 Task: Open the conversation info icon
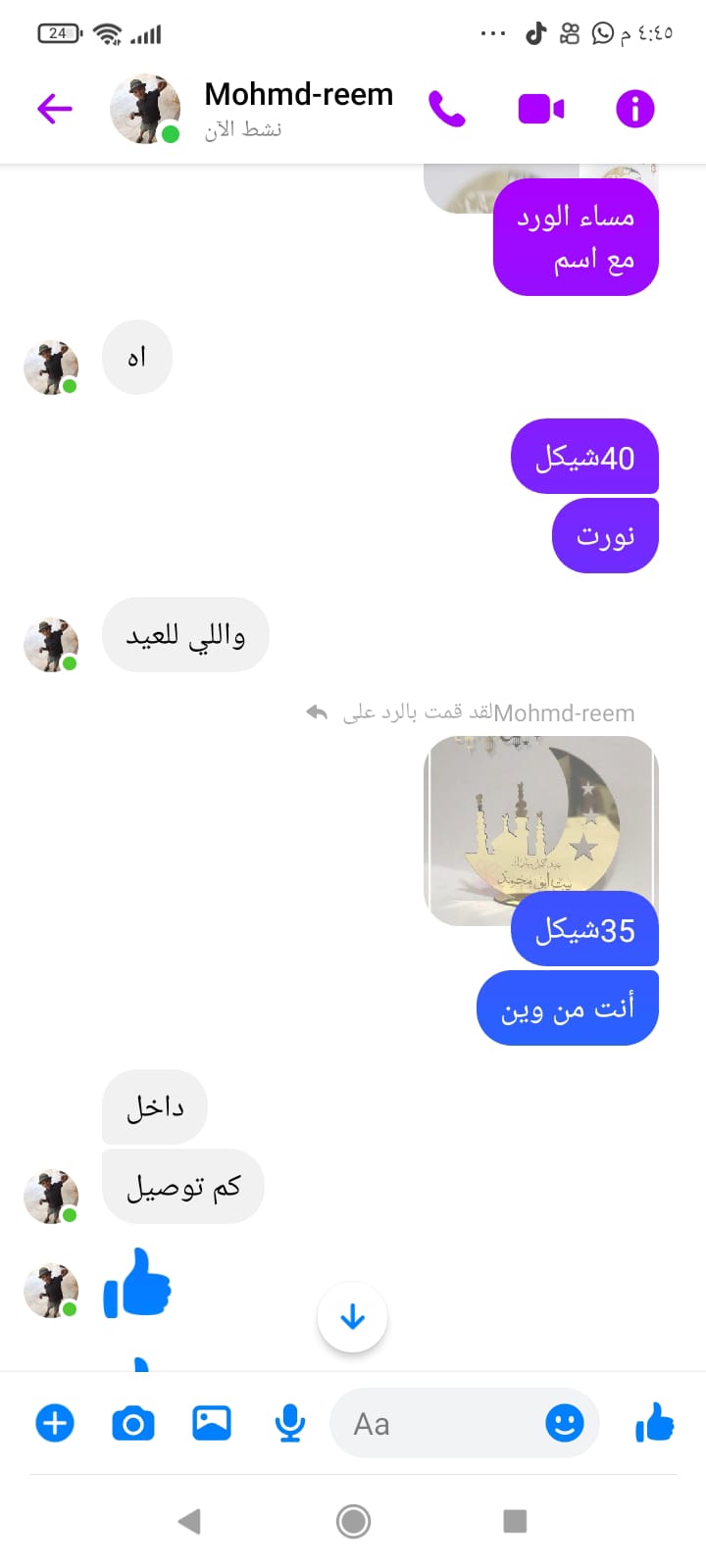pos(634,109)
